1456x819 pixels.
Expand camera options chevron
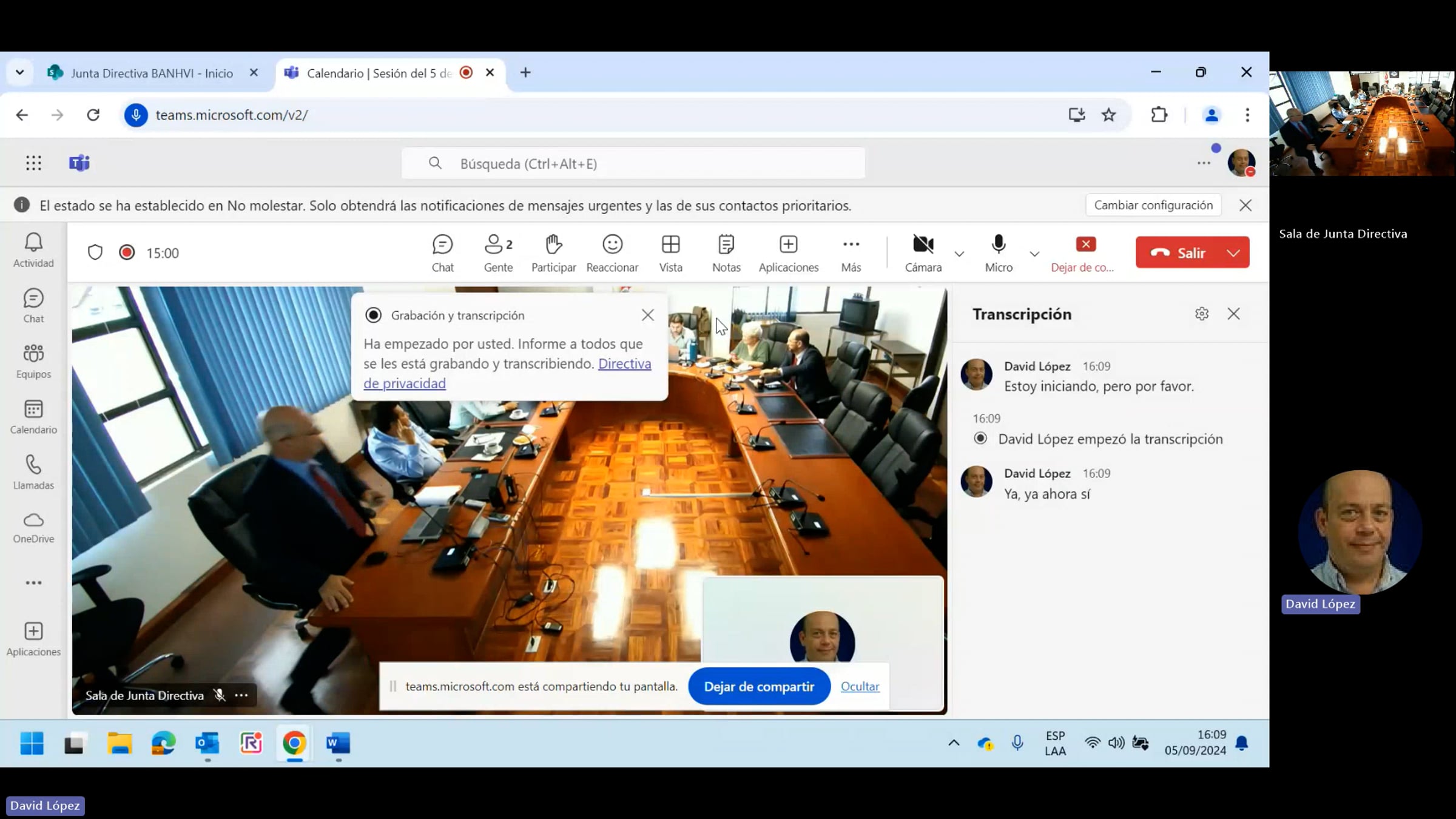pyautogui.click(x=959, y=254)
